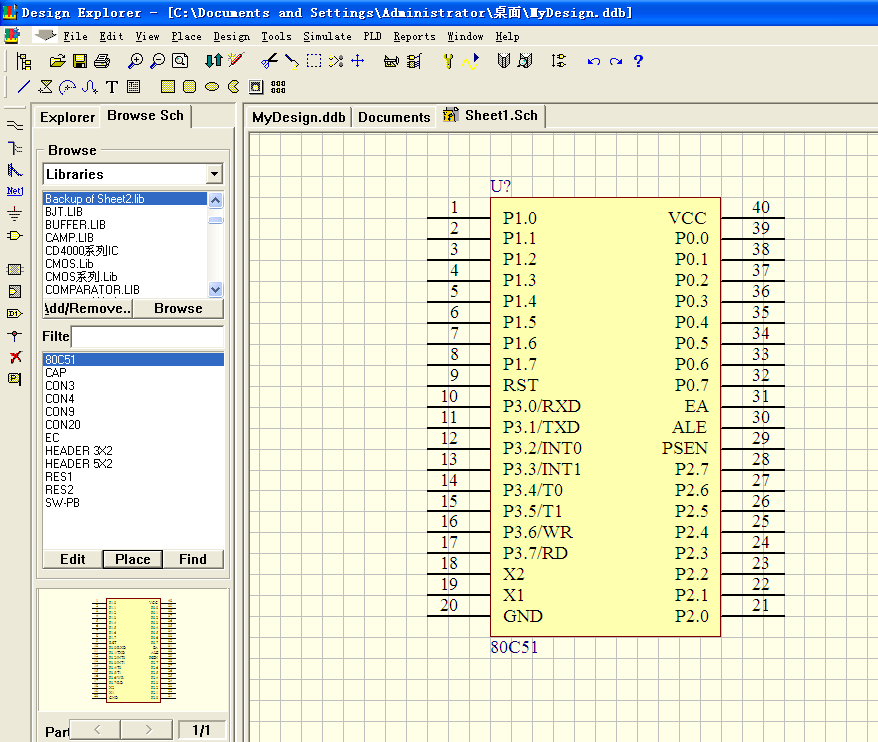
Task: Select CMOS.Lib in library list
Action: pyautogui.click(x=69, y=264)
